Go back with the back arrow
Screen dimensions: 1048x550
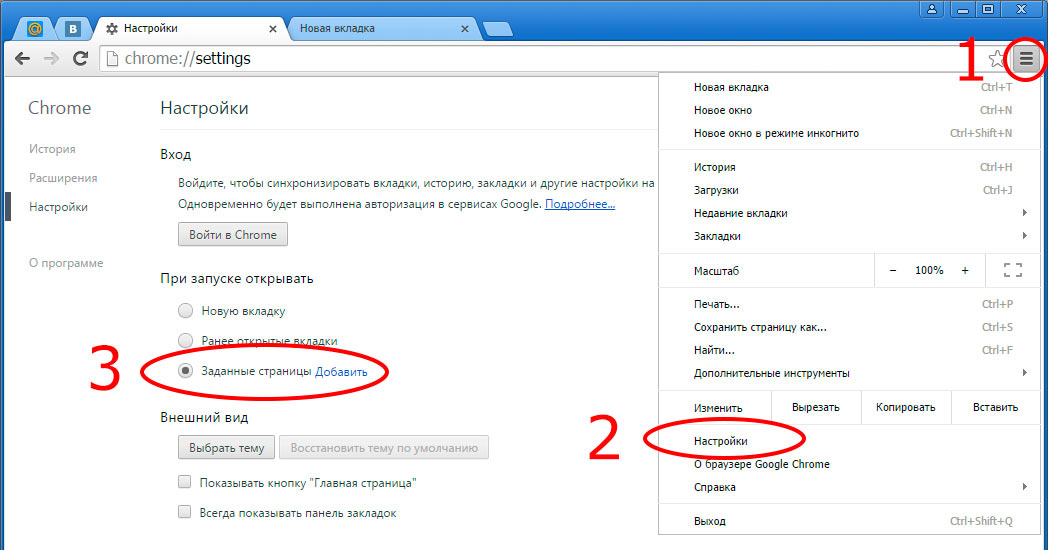[x=23, y=59]
